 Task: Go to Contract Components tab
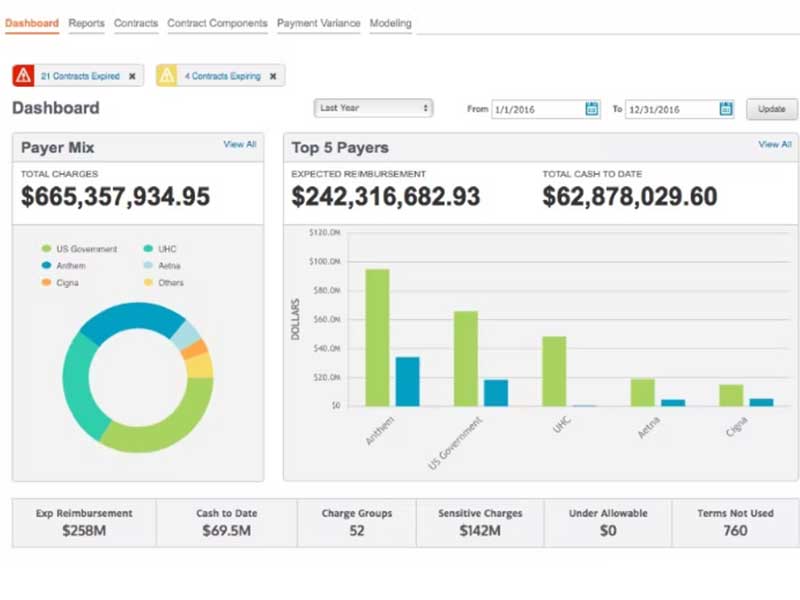[x=217, y=23]
